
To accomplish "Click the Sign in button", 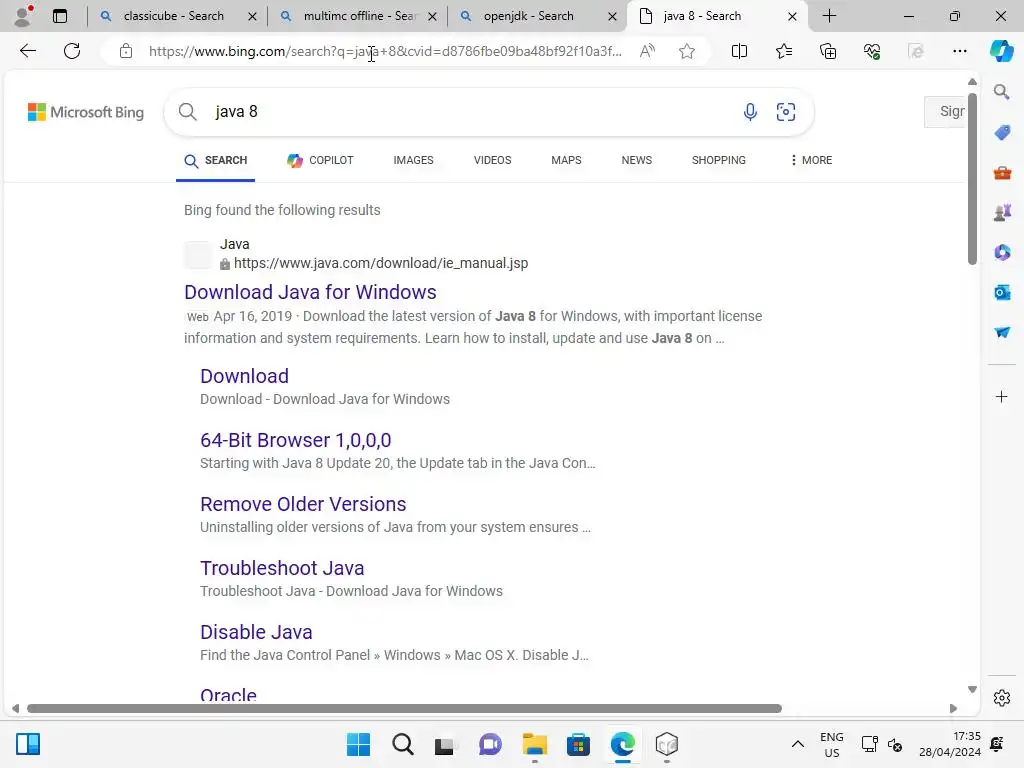I will 945,112.
